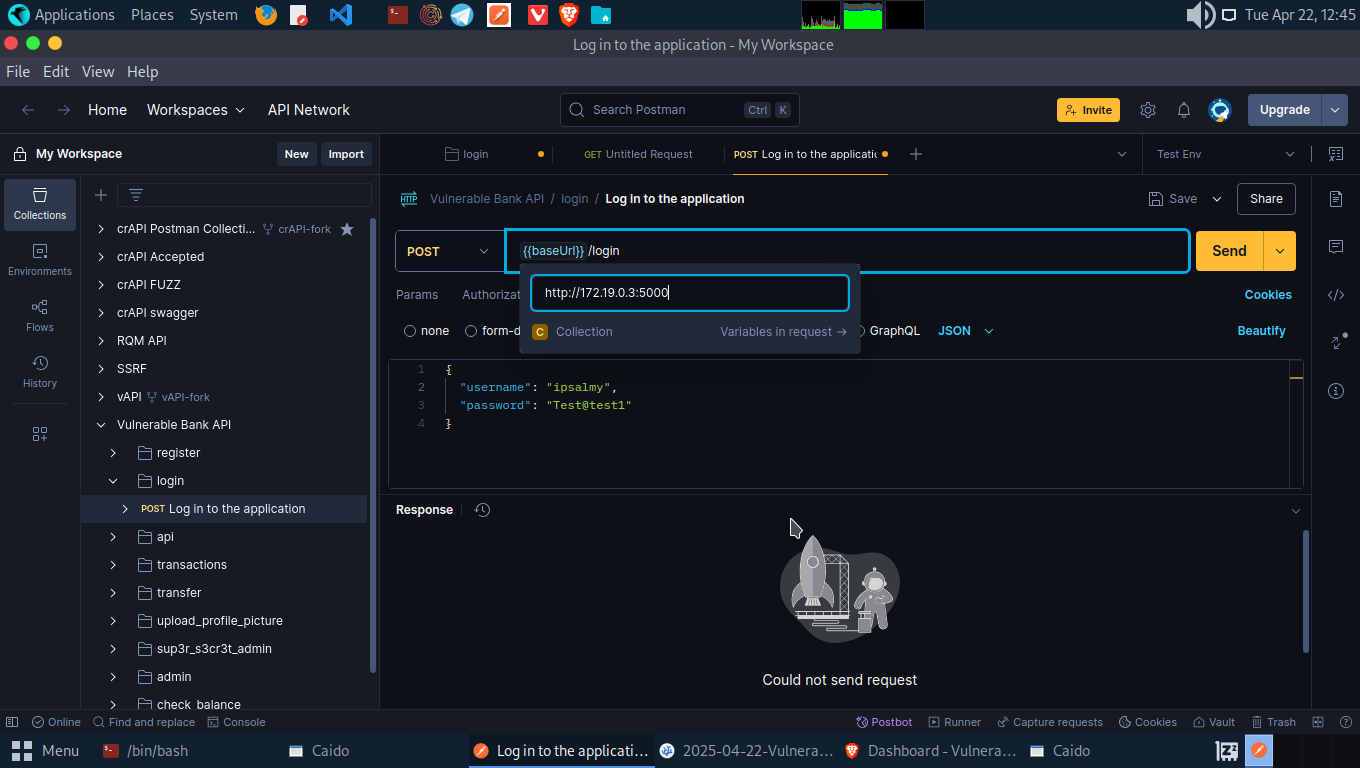The height and width of the screenshot is (768, 1360).
Task: Select the form-data body radio button
Action: [x=471, y=331]
